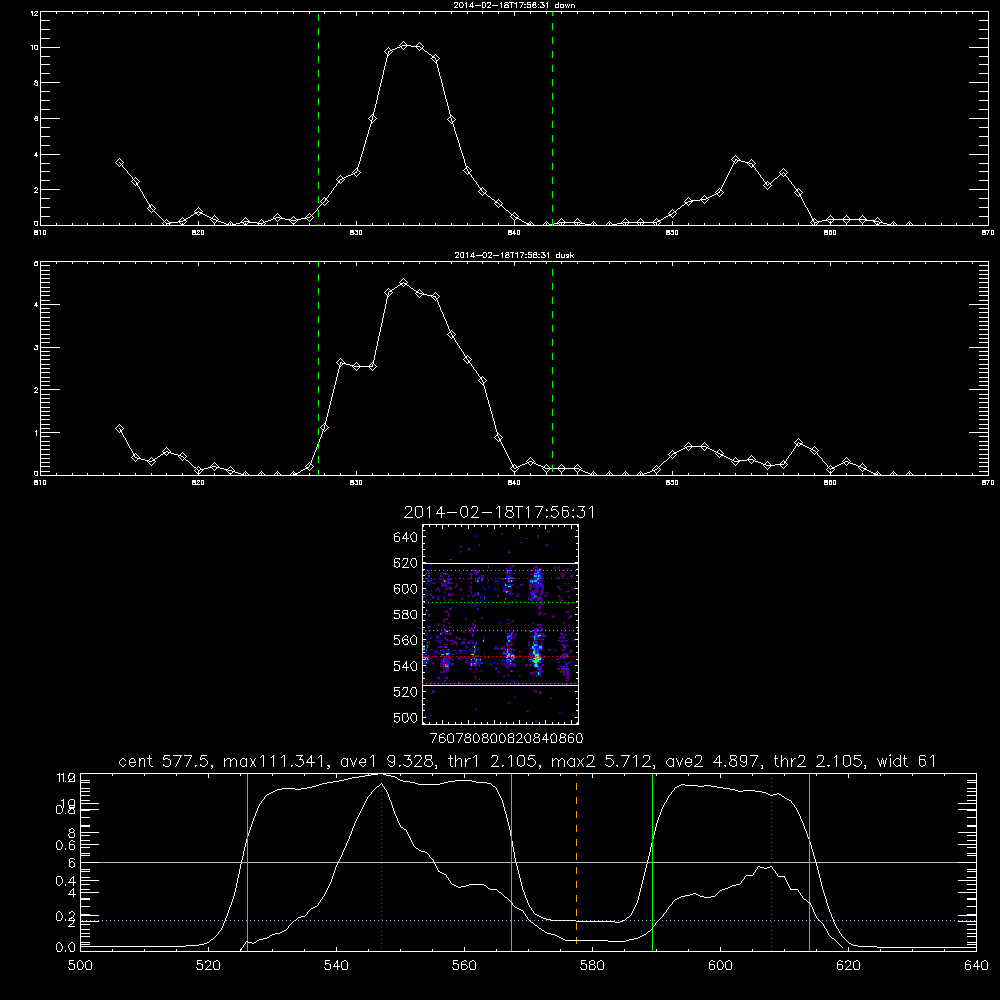Open the colored spectrogram image panel
The width and height of the screenshot is (1000, 1000).
(x=500, y=624)
